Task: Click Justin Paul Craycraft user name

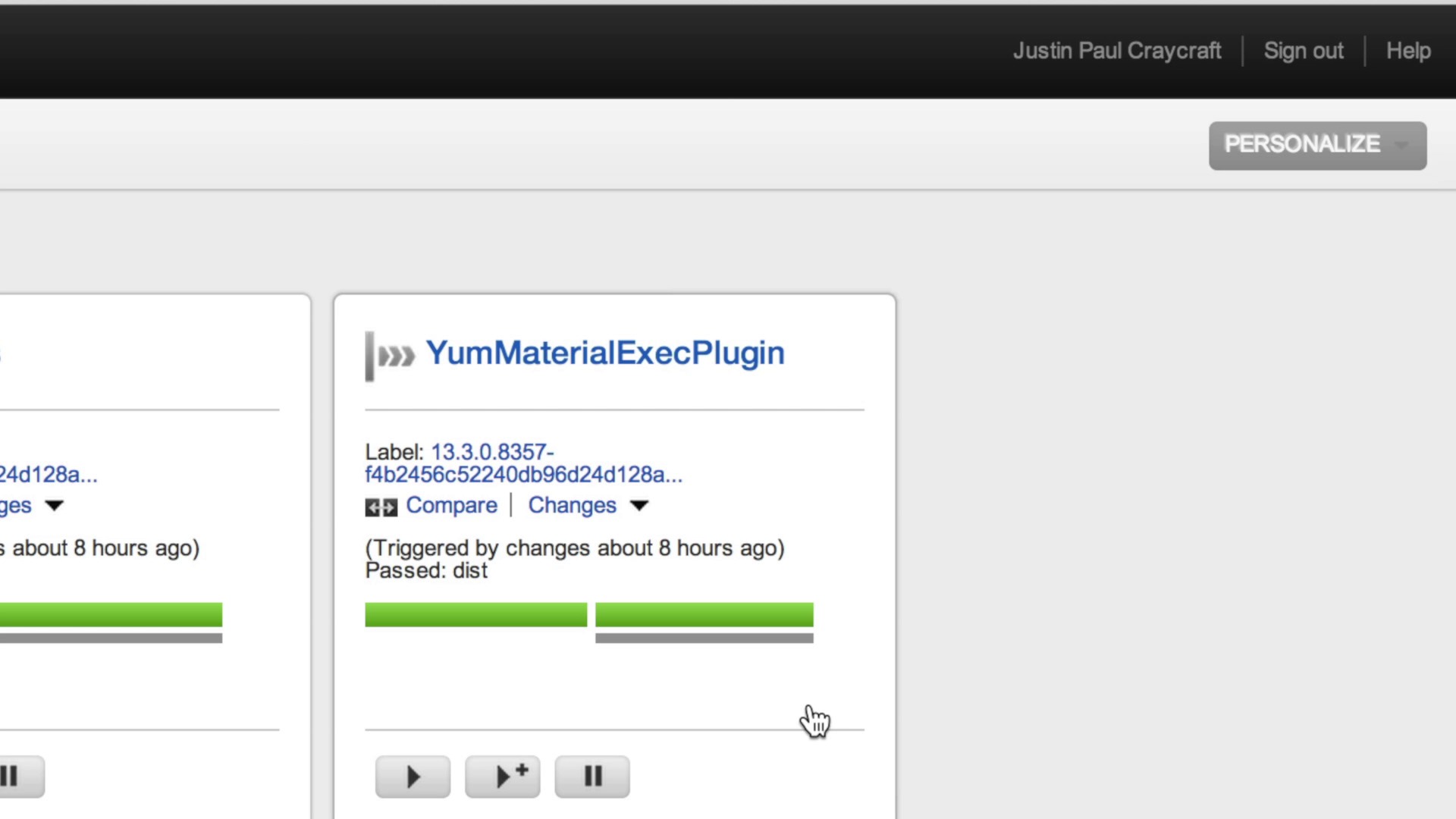Action: pyautogui.click(x=1117, y=51)
